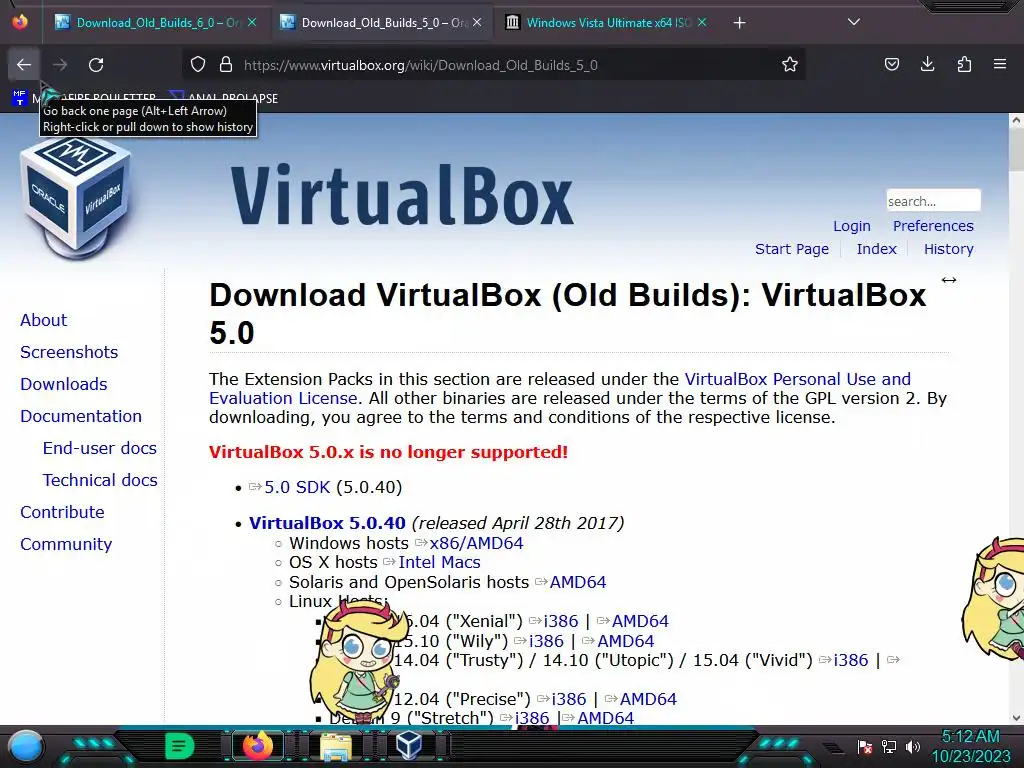This screenshot has height=768, width=1024.
Task: Download Xenial i386 package
Action: [561, 621]
